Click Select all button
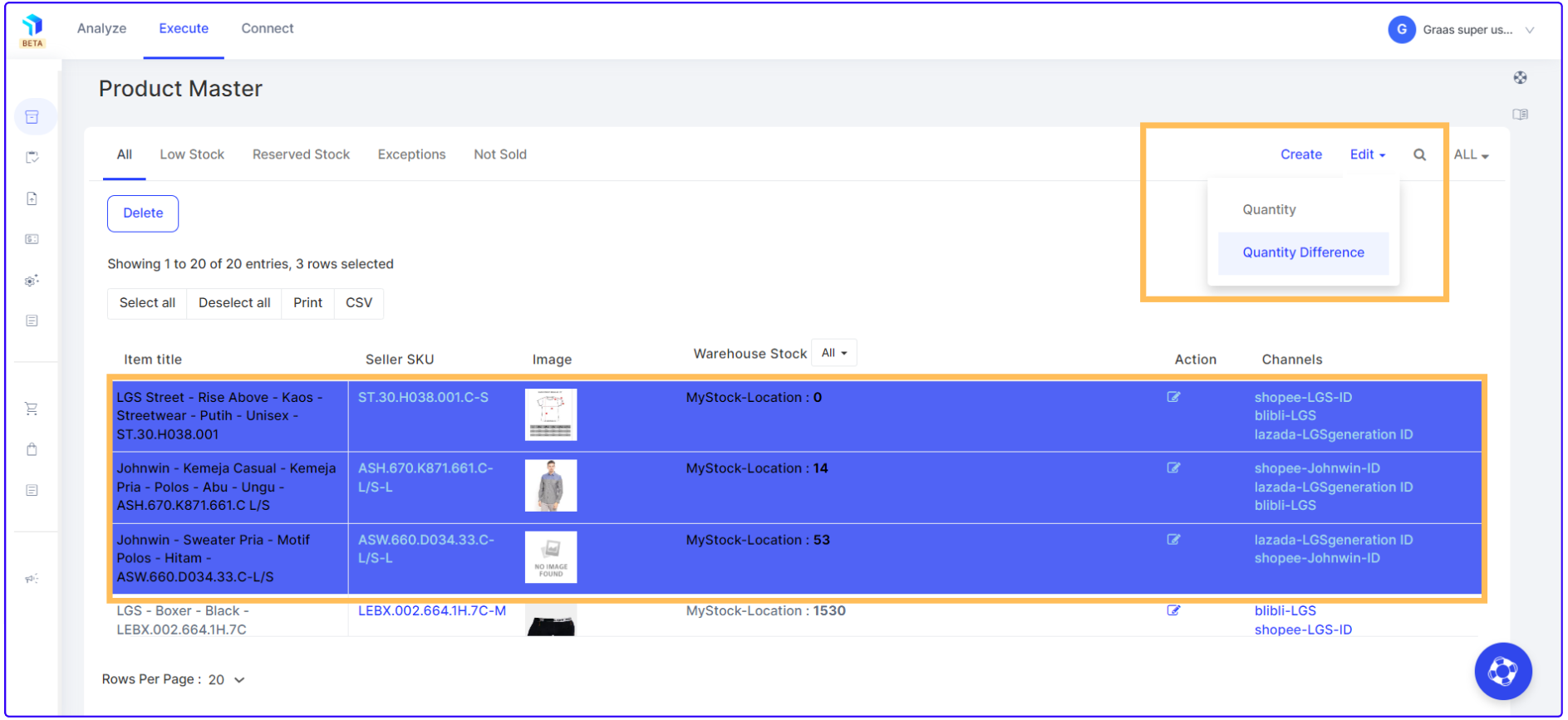This screenshot has height=720, width=1568. point(147,303)
